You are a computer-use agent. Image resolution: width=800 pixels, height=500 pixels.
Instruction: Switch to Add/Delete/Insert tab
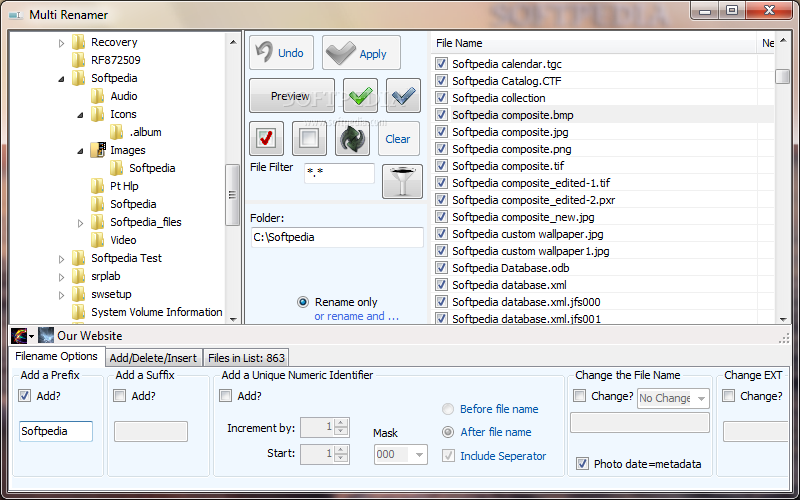(154, 358)
